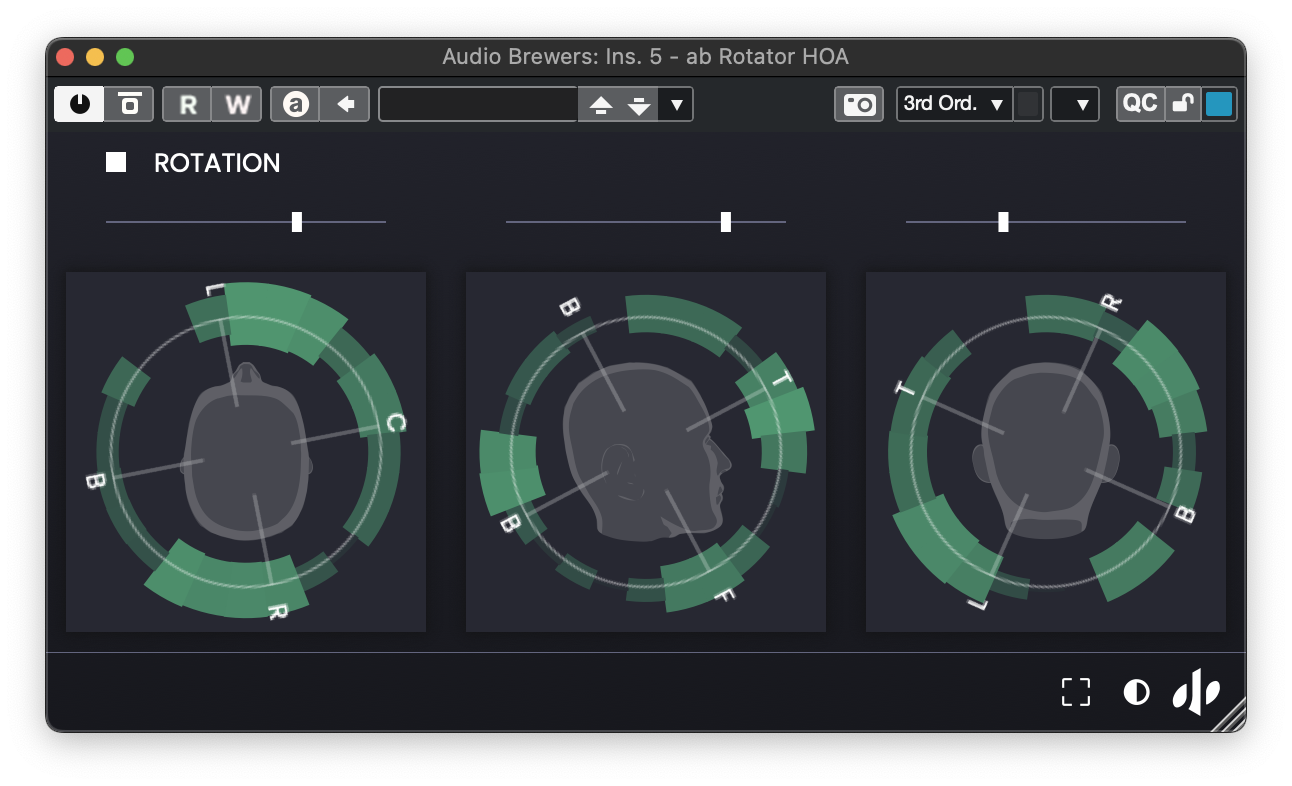Click the blue color swatch in the toolbar
Viewport: 1292px width, 786px height.
coord(1219,103)
